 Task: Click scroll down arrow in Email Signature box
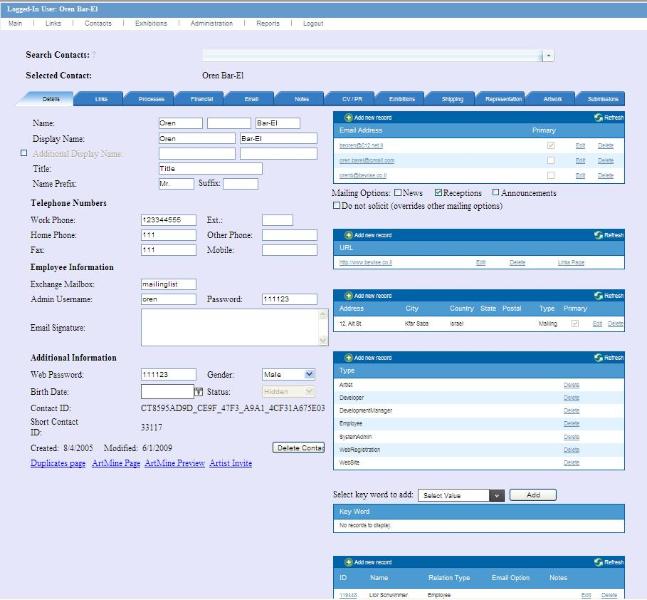pos(323,340)
